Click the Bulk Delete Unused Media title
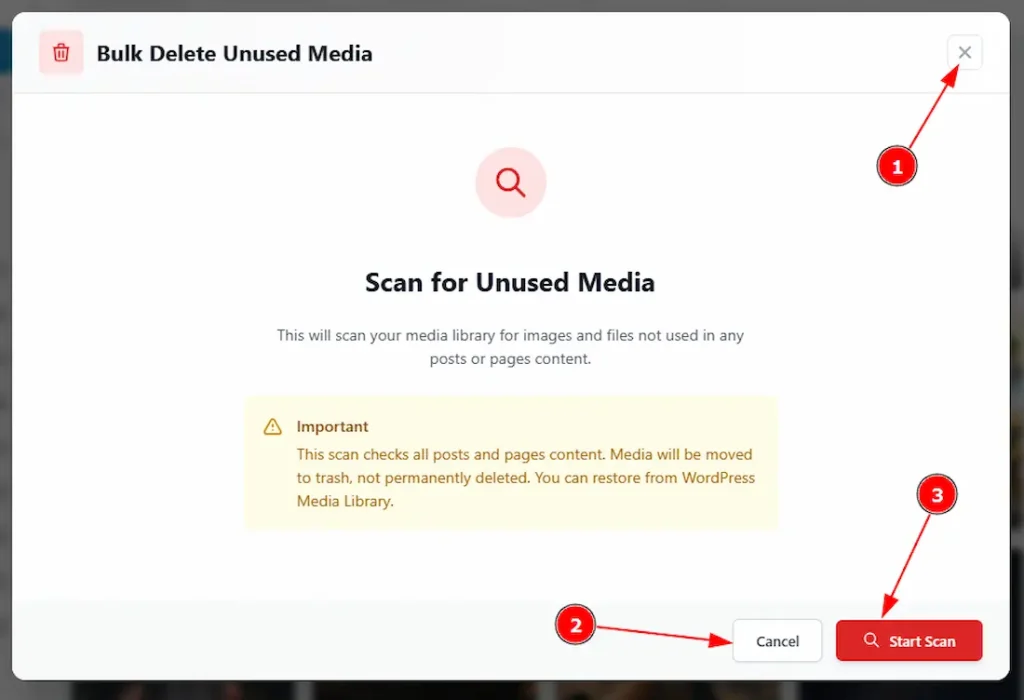Image resolution: width=1024 pixels, height=700 pixels. coord(234,53)
